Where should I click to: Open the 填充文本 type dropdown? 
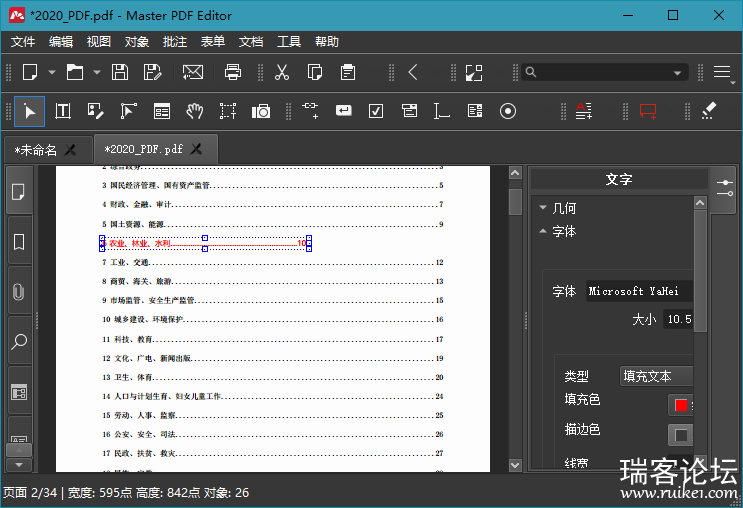(656, 376)
